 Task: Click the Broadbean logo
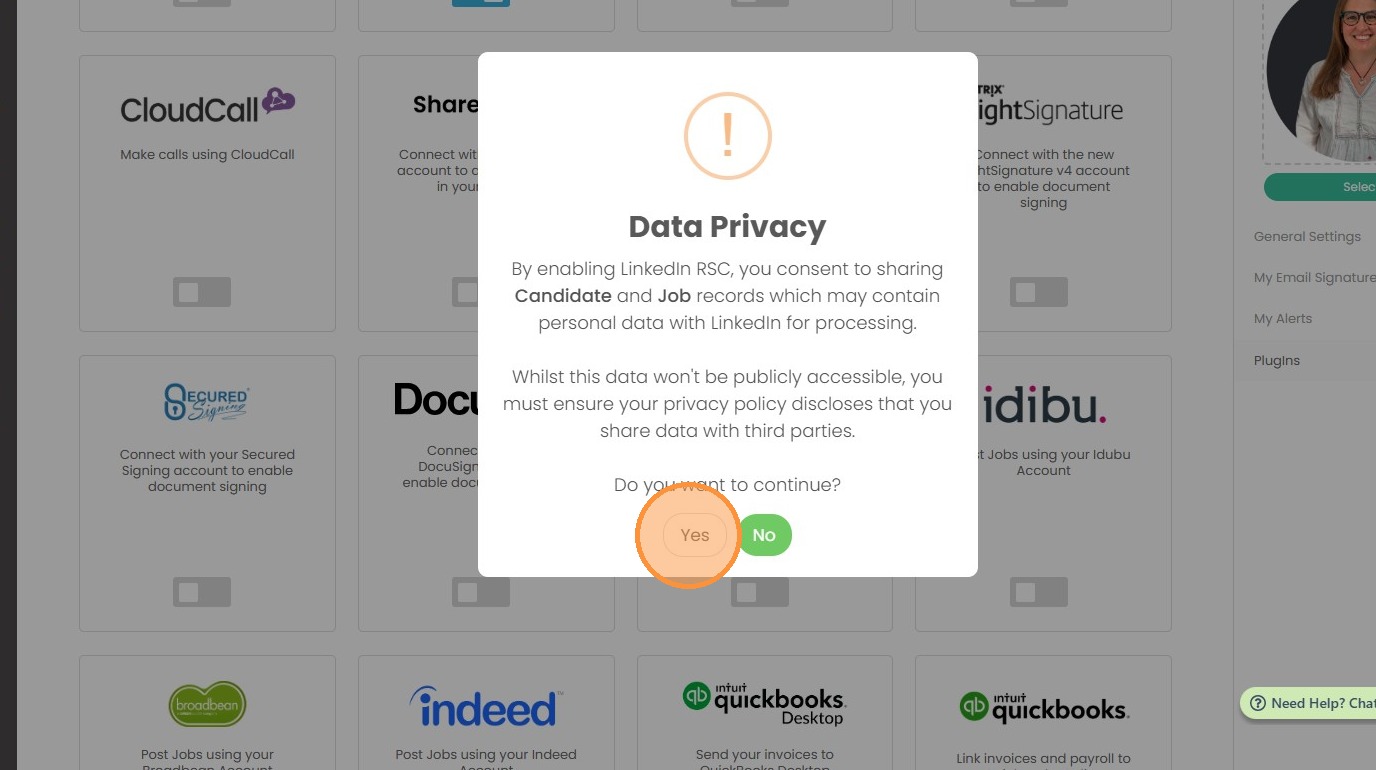click(207, 704)
